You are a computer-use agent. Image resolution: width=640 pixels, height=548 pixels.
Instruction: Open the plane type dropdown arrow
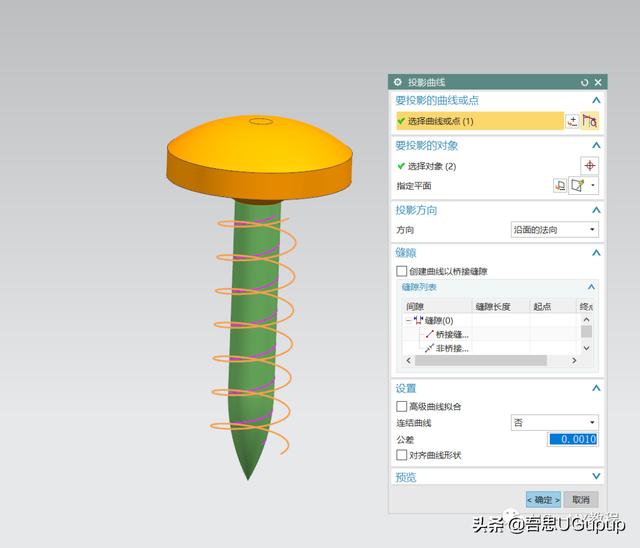593,186
